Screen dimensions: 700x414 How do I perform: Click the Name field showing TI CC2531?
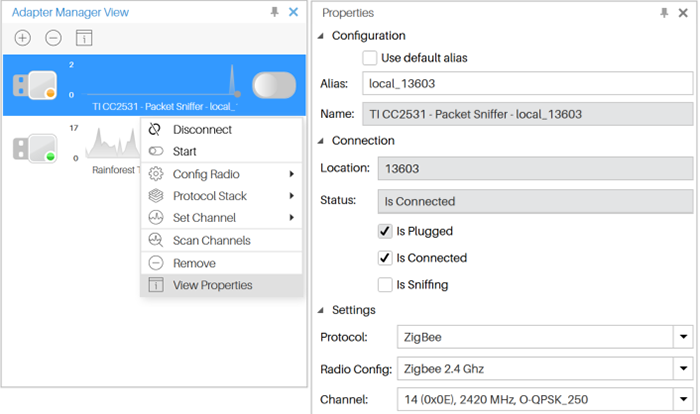coord(528,114)
